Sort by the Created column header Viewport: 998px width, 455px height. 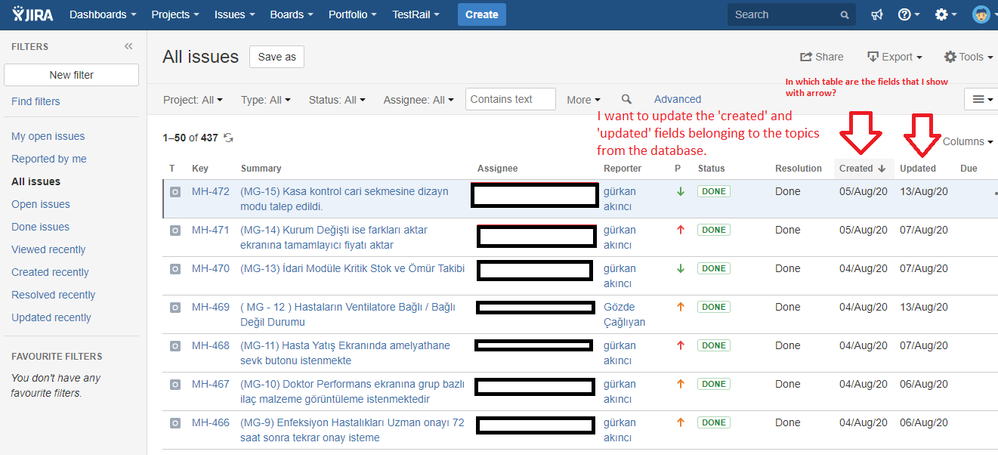(x=863, y=169)
